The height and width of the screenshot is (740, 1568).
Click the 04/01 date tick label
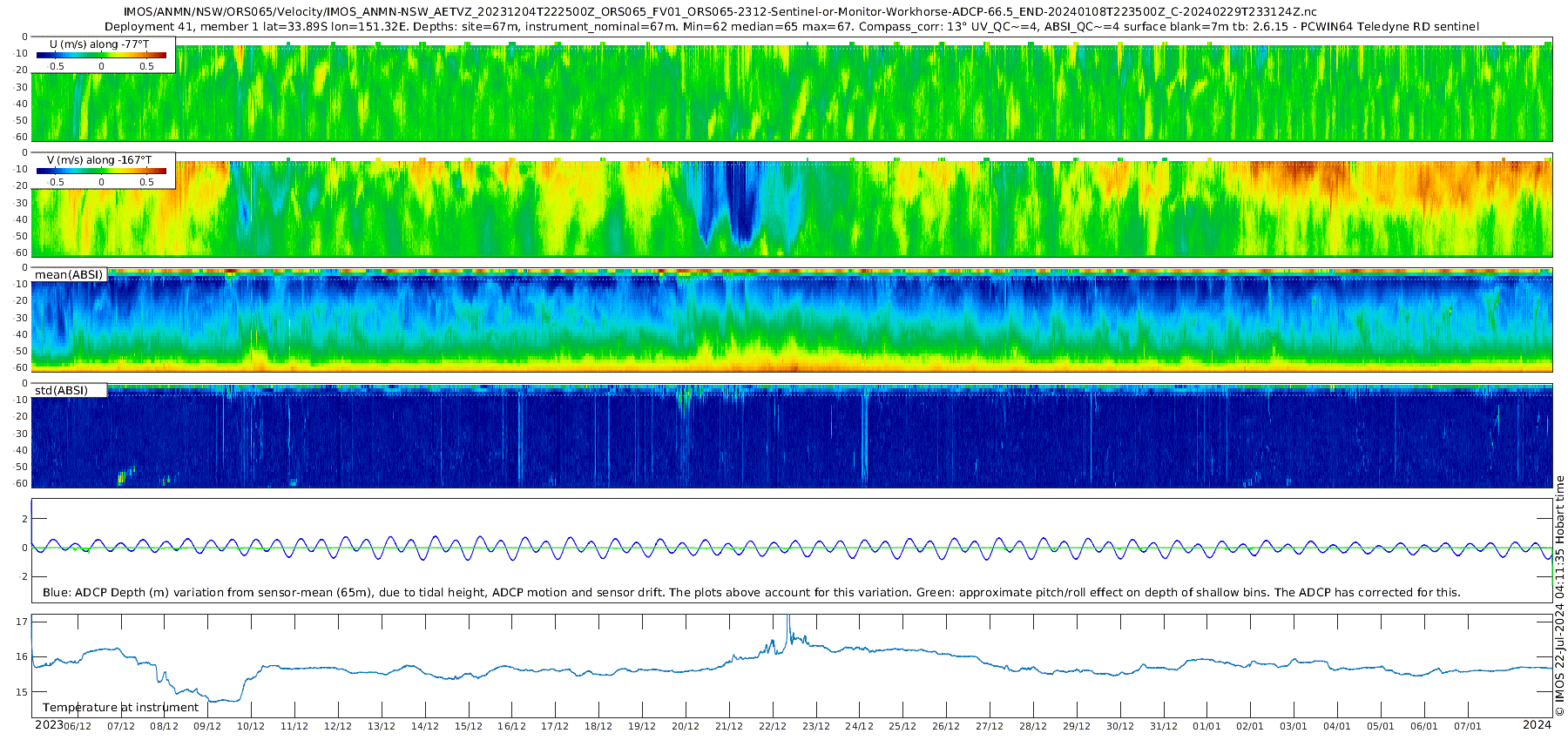(1337, 726)
